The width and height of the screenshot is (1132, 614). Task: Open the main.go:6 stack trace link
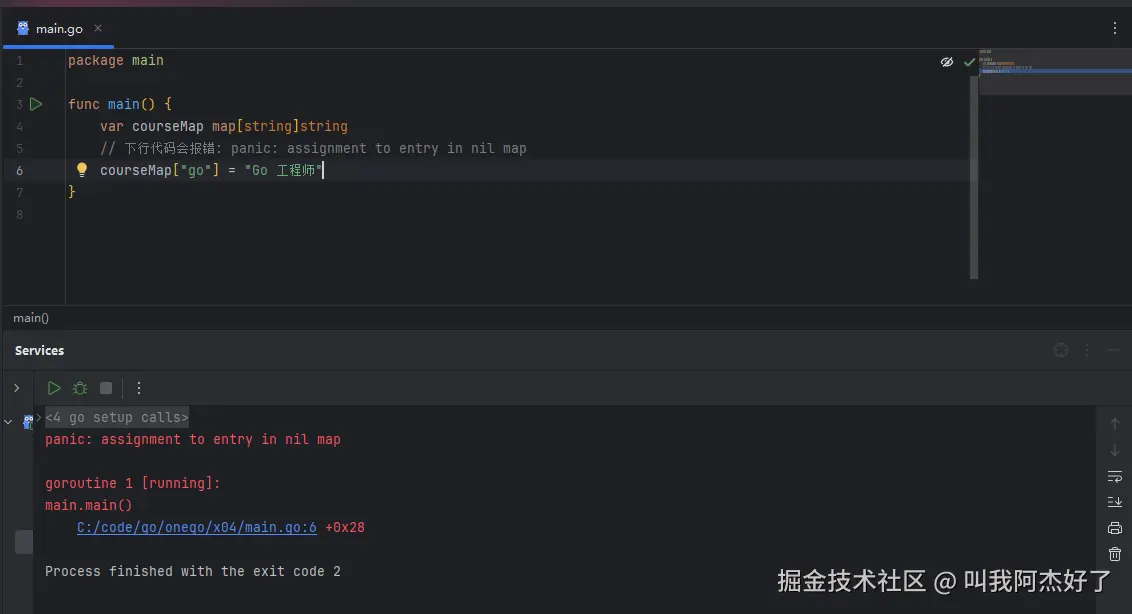point(196,527)
